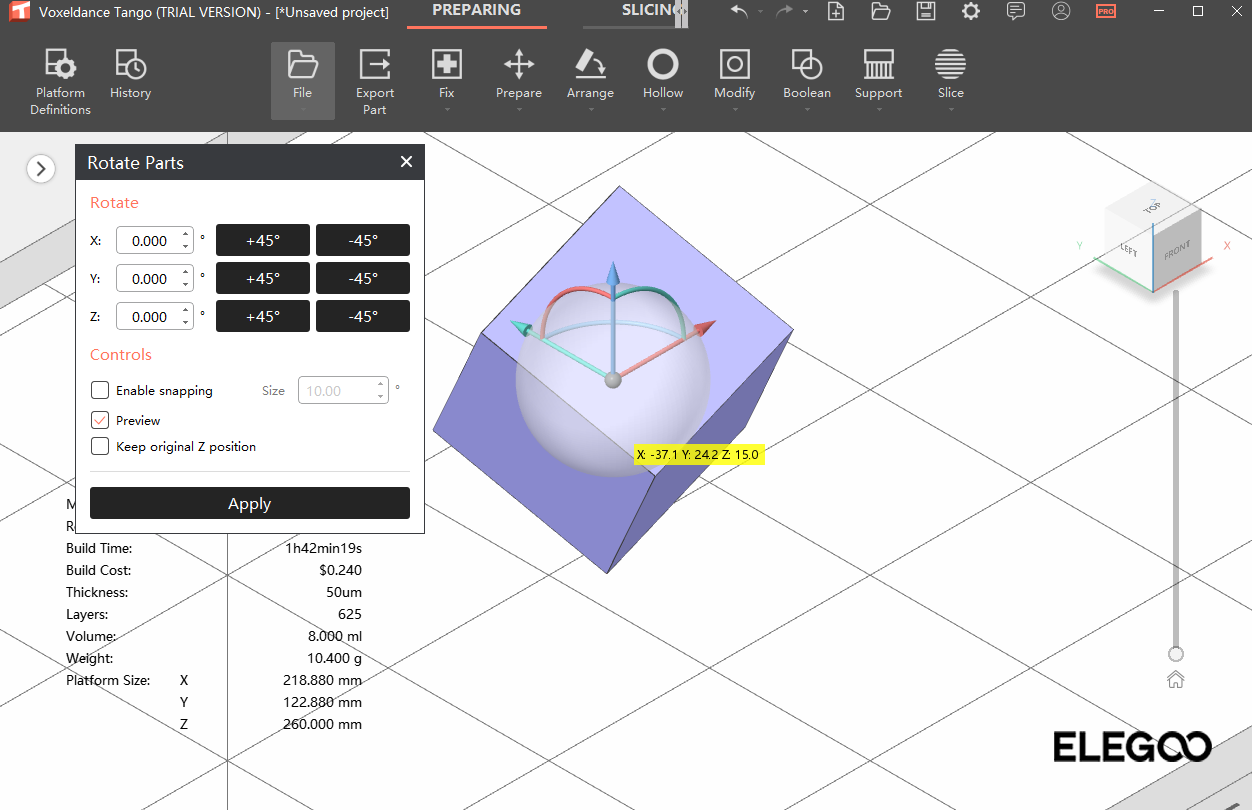Viewport: 1252px width, 810px height.
Task: Expand the Prepare dropdown arrow
Action: coord(519,110)
